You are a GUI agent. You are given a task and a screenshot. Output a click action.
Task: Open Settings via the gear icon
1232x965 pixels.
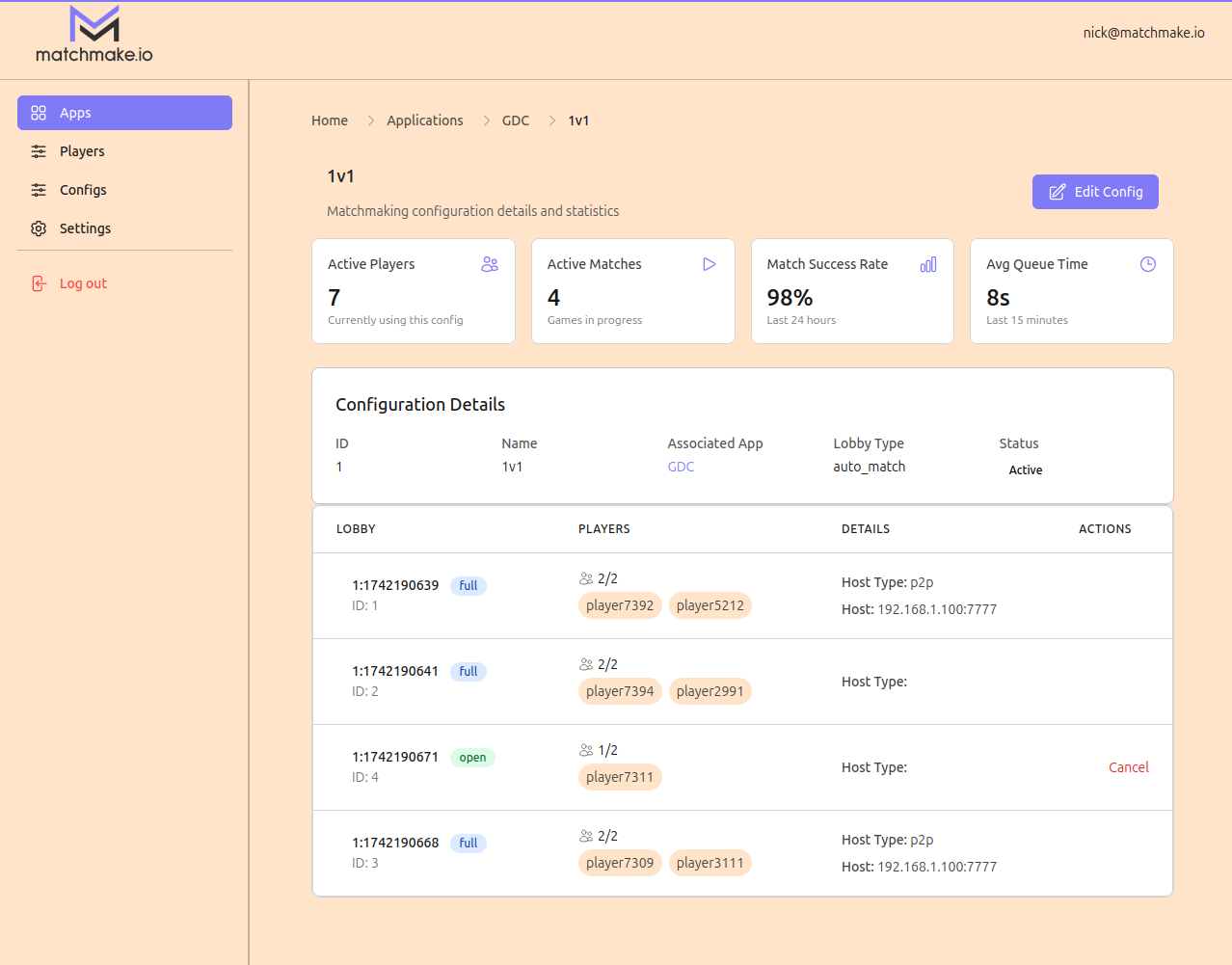click(39, 228)
